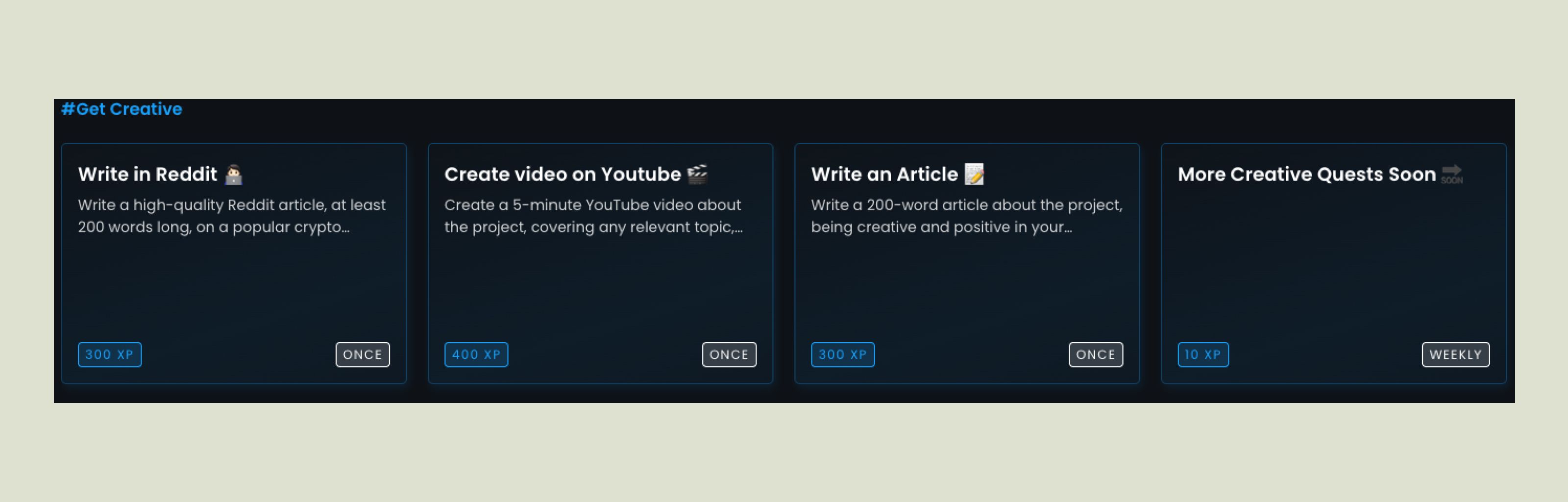Click the 400 XP badge on Youtube card
The image size is (1568, 502).
476,354
